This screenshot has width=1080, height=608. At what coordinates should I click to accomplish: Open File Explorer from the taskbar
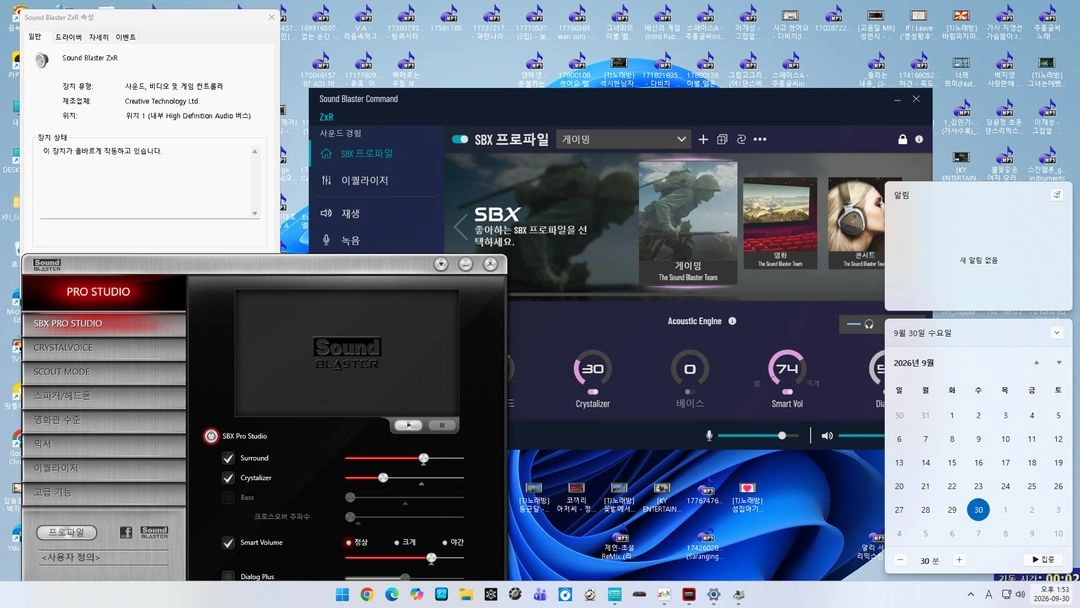466,594
